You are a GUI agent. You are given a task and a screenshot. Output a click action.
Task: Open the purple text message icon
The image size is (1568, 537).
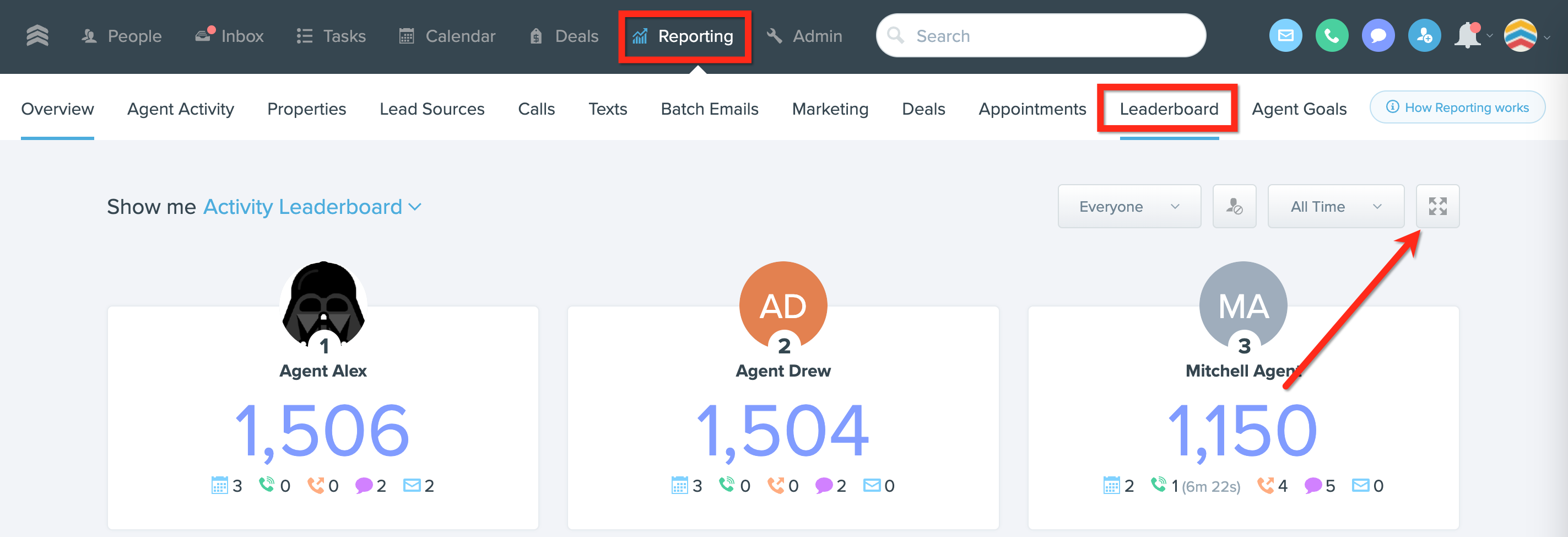(x=1377, y=36)
